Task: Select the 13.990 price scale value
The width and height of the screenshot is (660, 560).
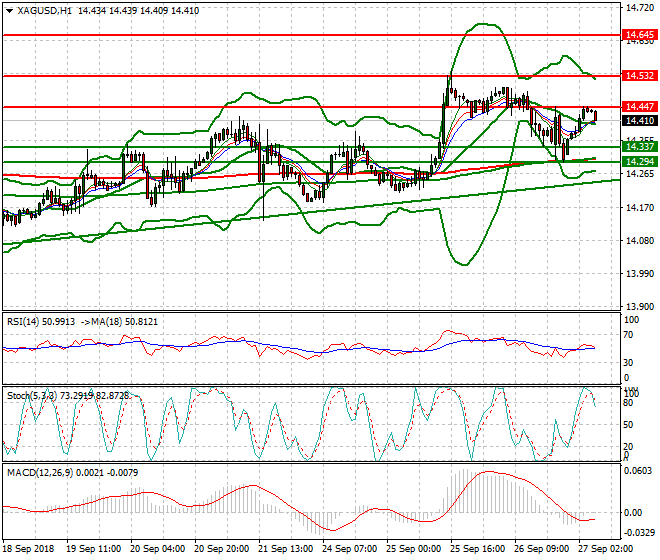Action: click(640, 274)
